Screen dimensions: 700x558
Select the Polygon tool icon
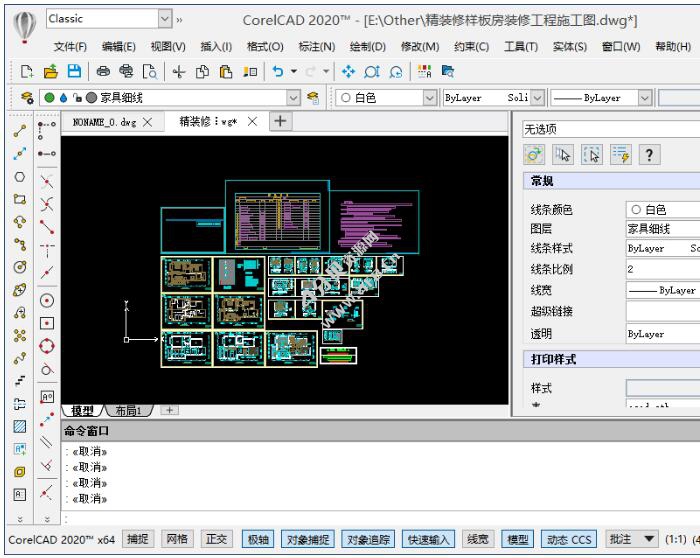tap(20, 177)
